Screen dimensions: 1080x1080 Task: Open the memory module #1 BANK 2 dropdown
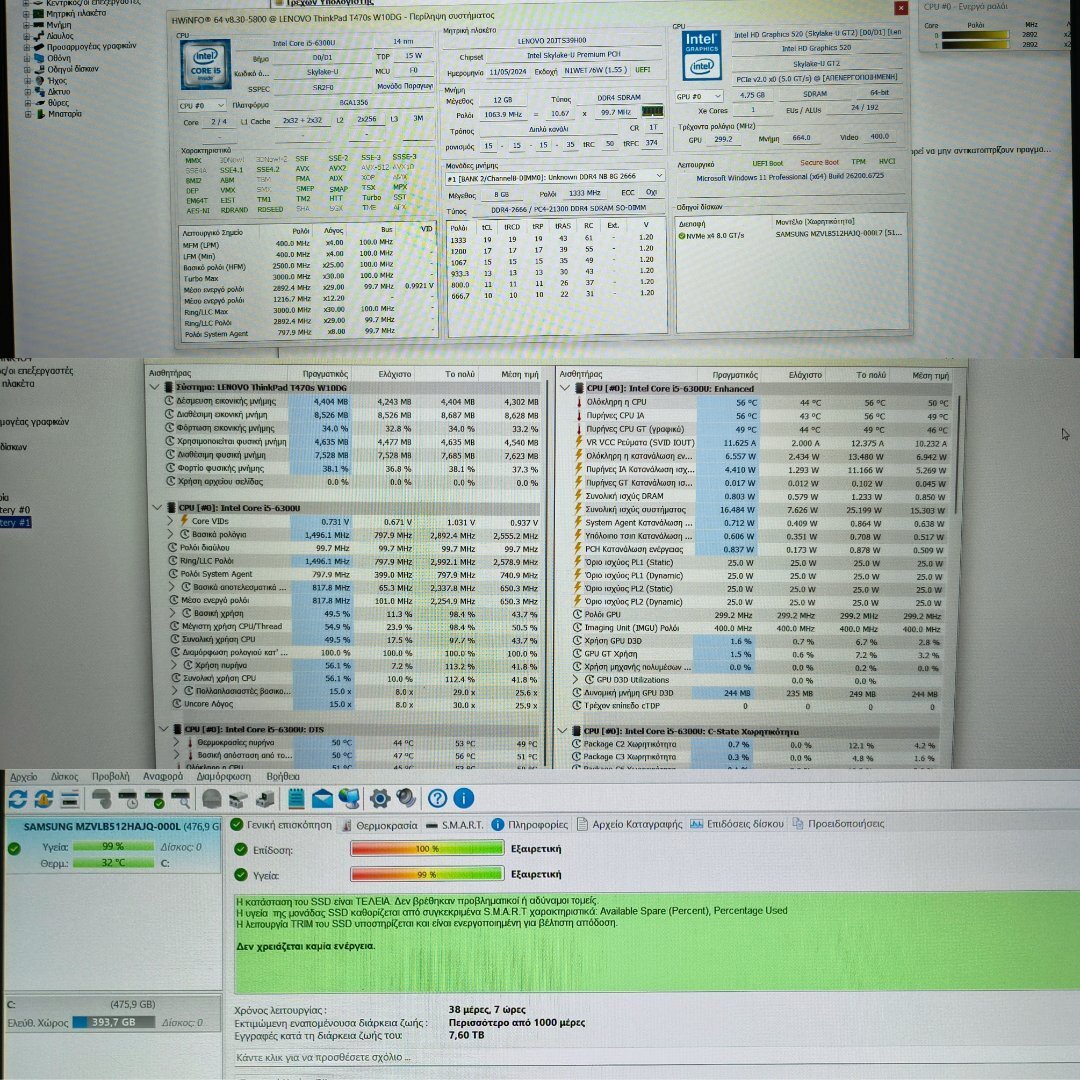point(554,178)
